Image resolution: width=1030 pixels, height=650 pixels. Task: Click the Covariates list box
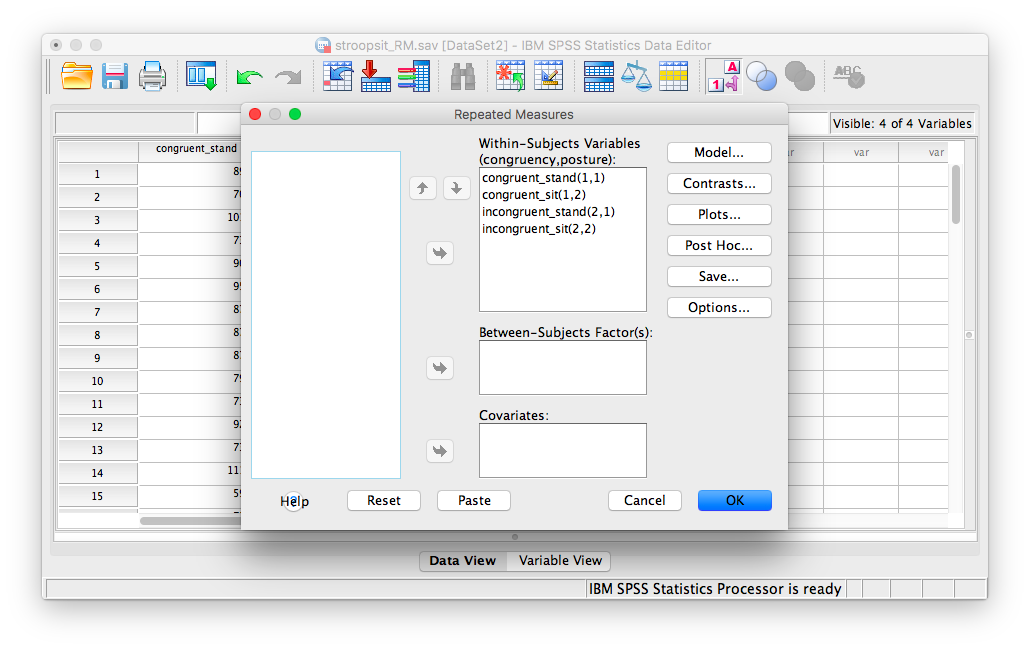click(563, 450)
